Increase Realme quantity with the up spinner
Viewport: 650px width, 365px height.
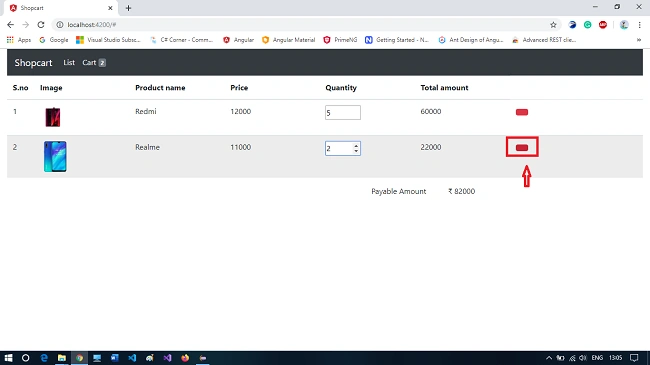[x=356, y=146]
